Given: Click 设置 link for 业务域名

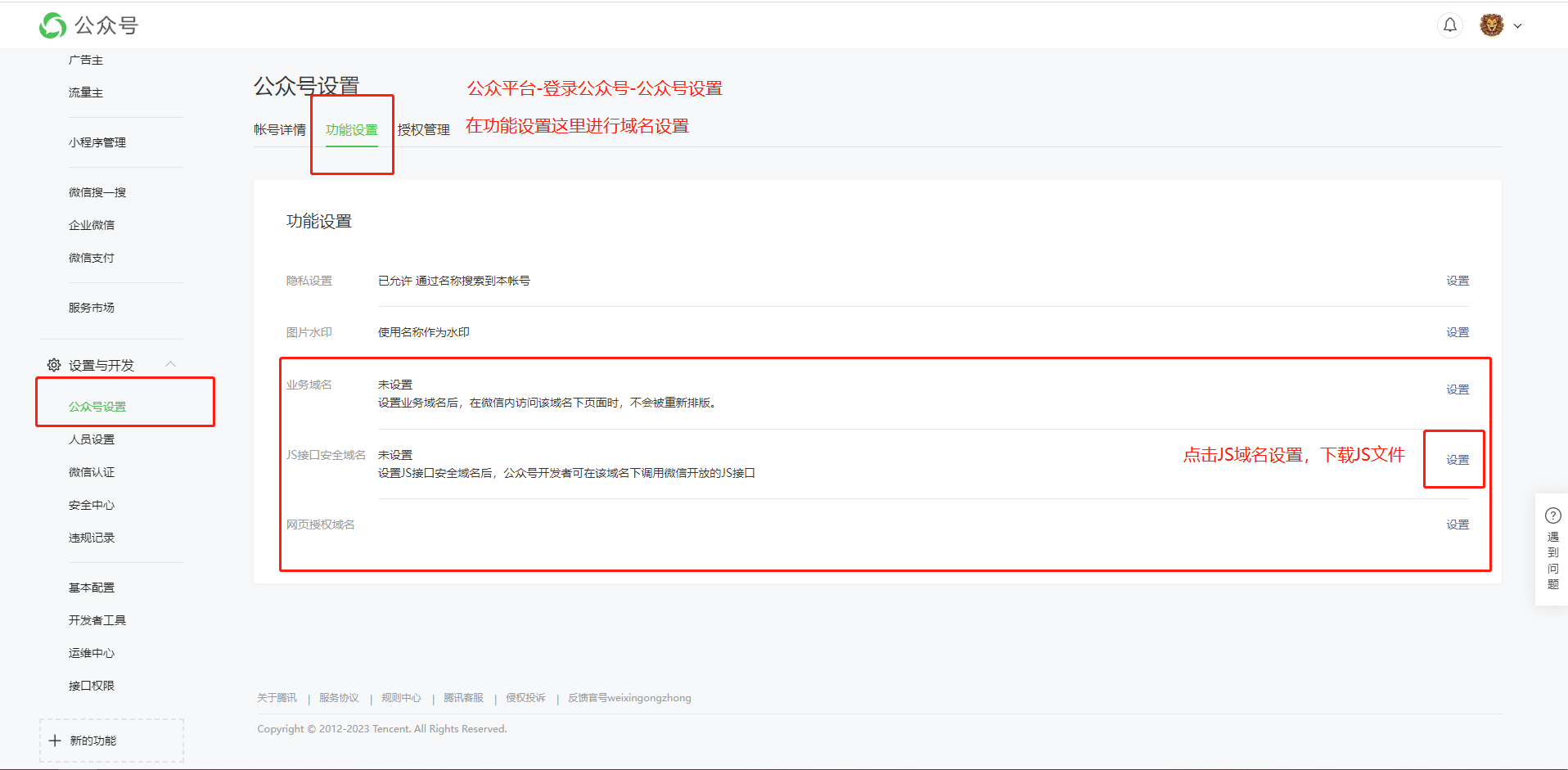Looking at the screenshot, I should [x=1457, y=390].
